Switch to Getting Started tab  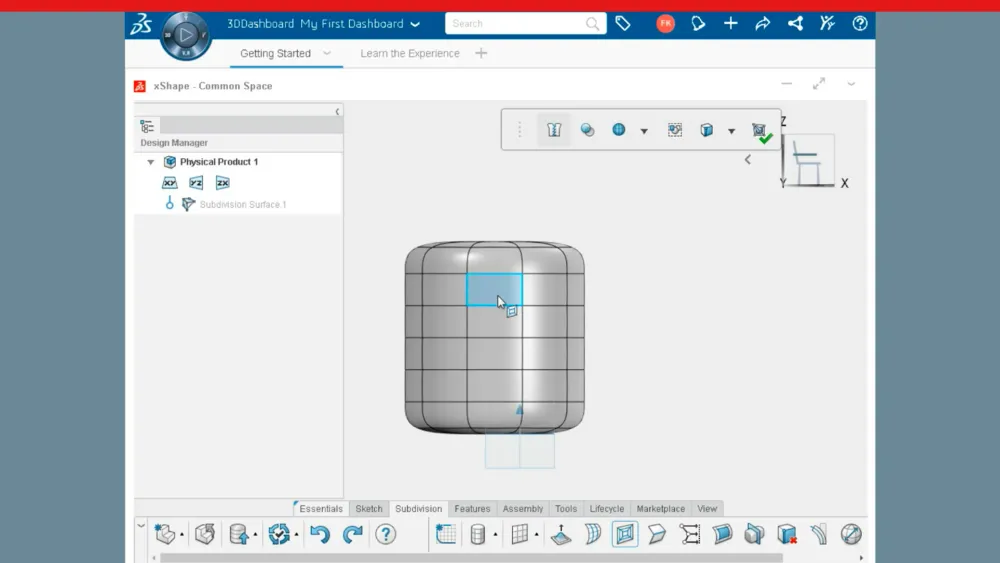[276, 54]
